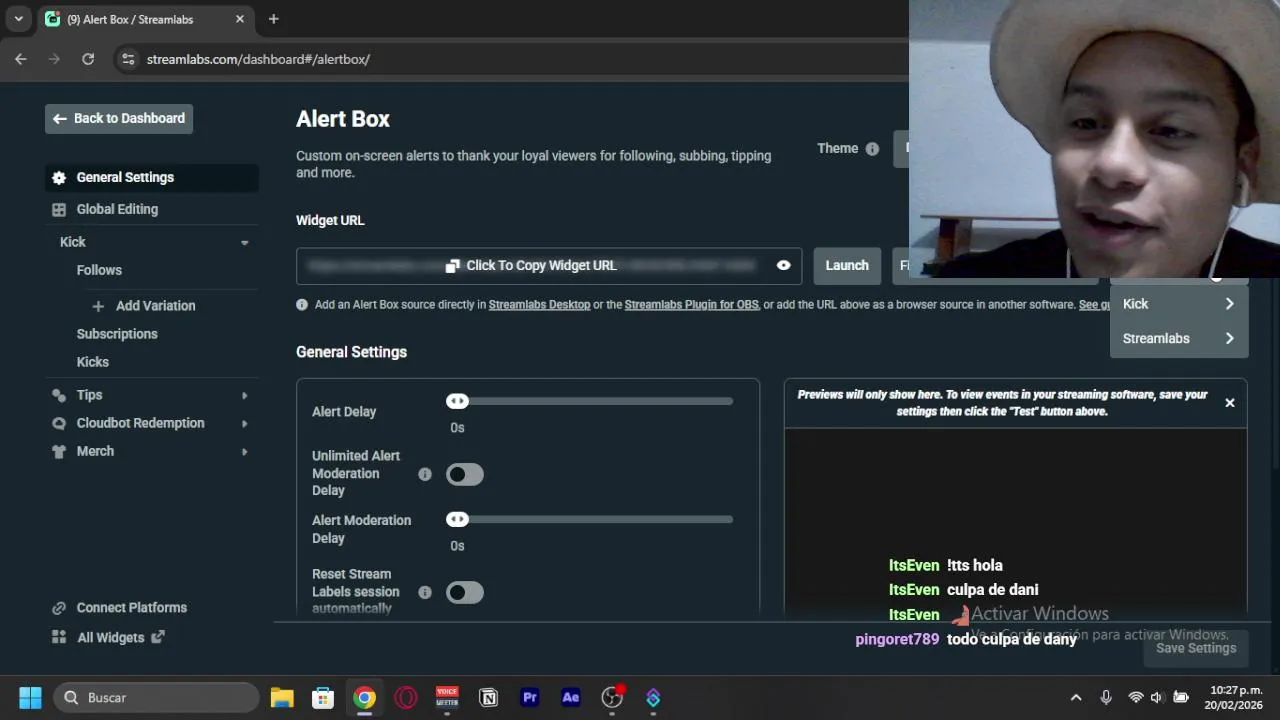
Task: Click the All Widgets grid icon
Action: (x=59, y=638)
